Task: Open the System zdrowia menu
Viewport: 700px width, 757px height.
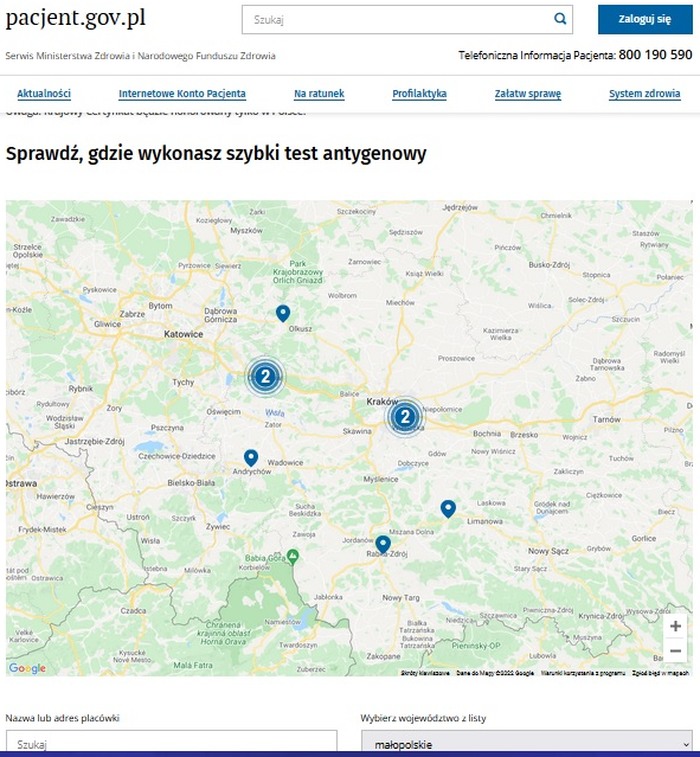Action: [x=644, y=94]
